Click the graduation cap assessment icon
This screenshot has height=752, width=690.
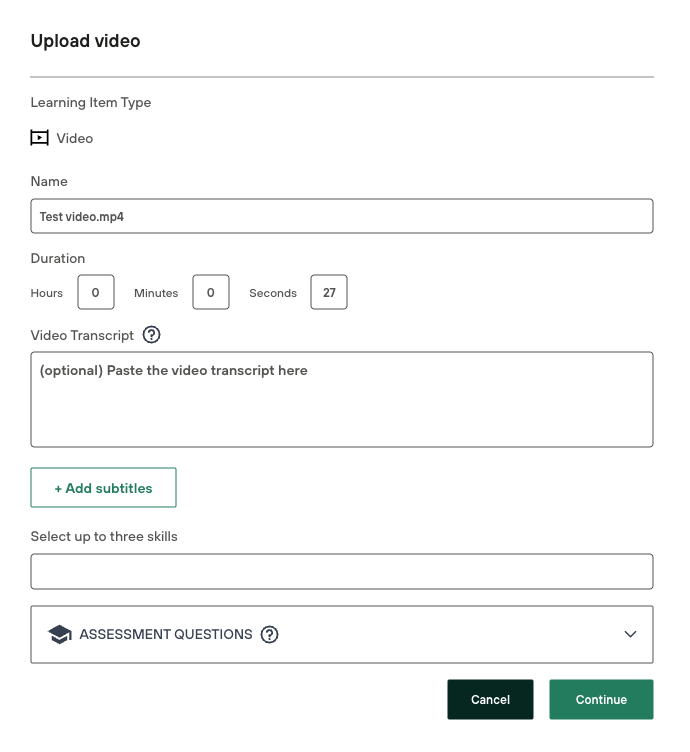[60, 634]
